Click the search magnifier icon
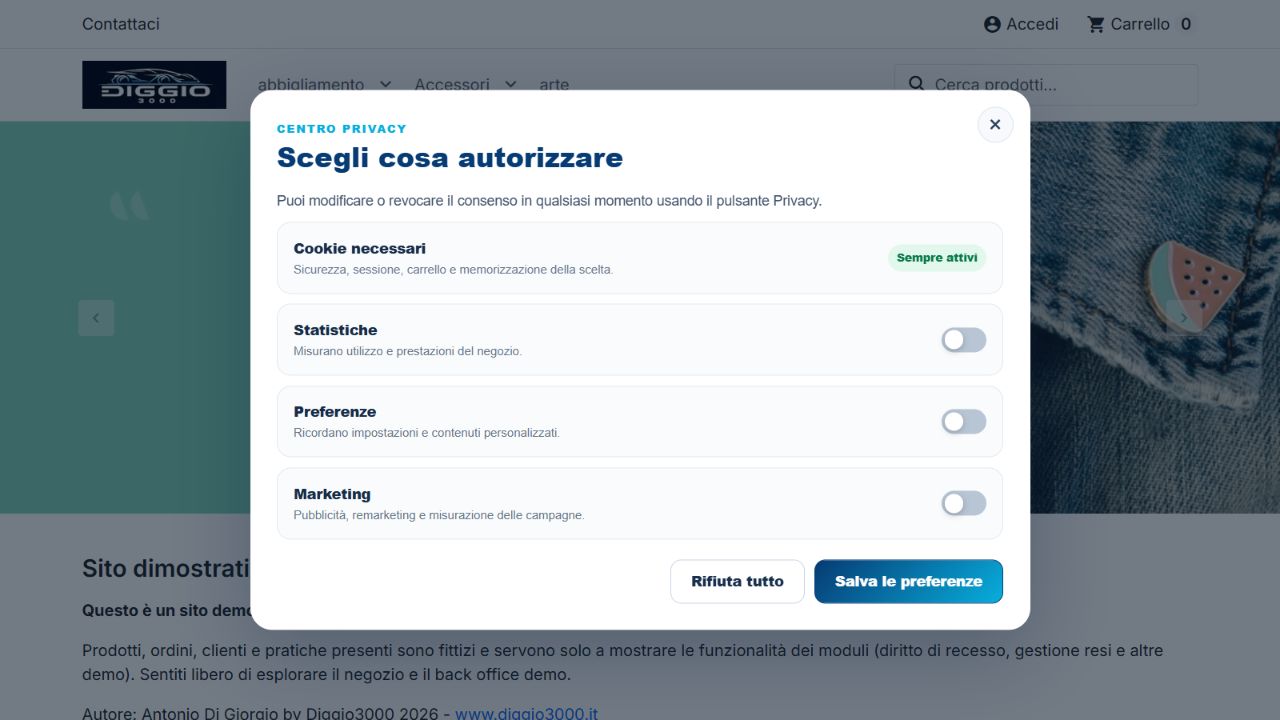This screenshot has width=1280, height=720. (916, 84)
